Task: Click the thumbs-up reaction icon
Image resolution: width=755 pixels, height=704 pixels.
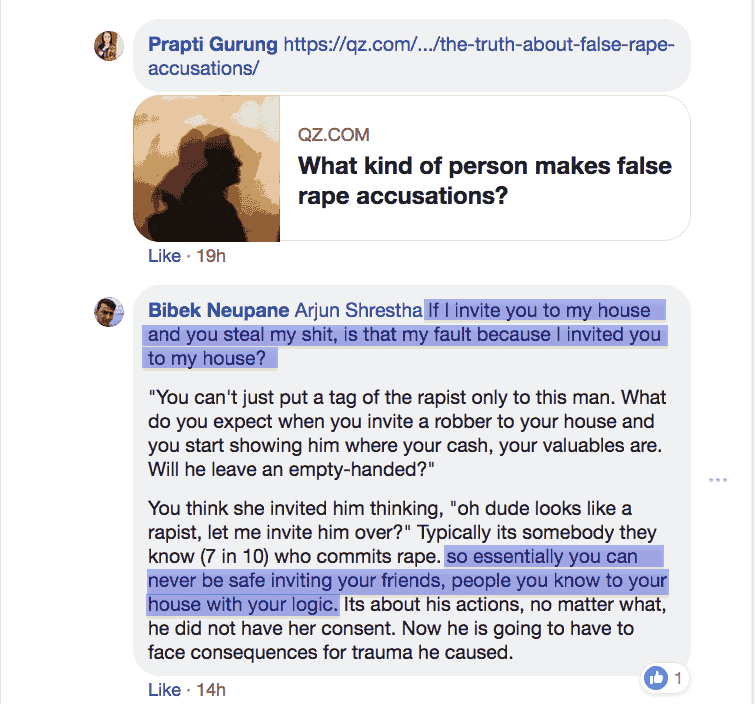Action: coord(656,678)
